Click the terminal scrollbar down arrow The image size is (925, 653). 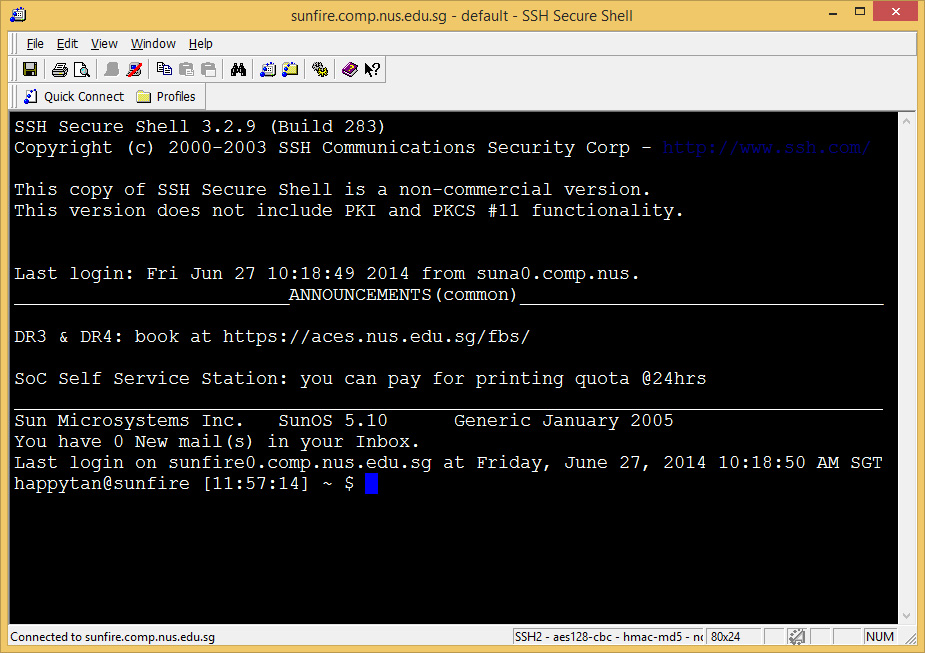pyautogui.click(x=907, y=616)
